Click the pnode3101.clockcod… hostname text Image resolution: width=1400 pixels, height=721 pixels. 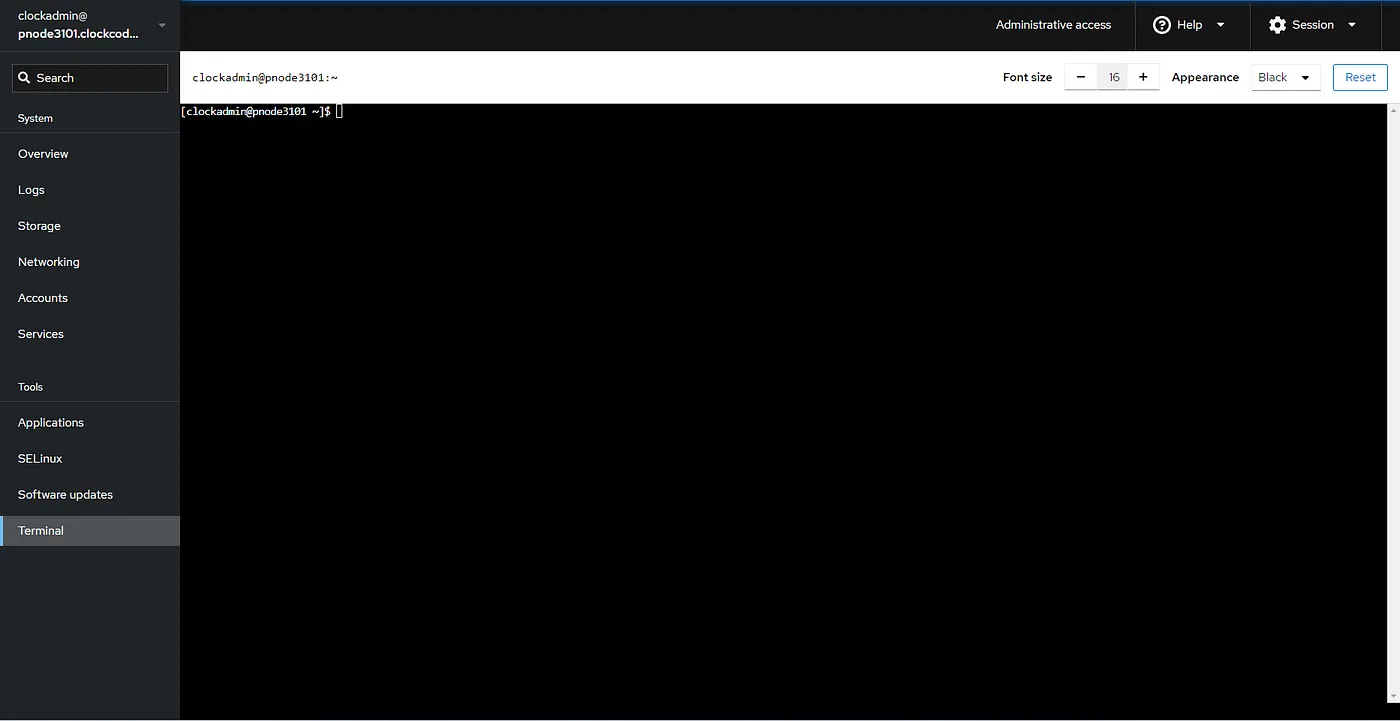pyautogui.click(x=78, y=34)
